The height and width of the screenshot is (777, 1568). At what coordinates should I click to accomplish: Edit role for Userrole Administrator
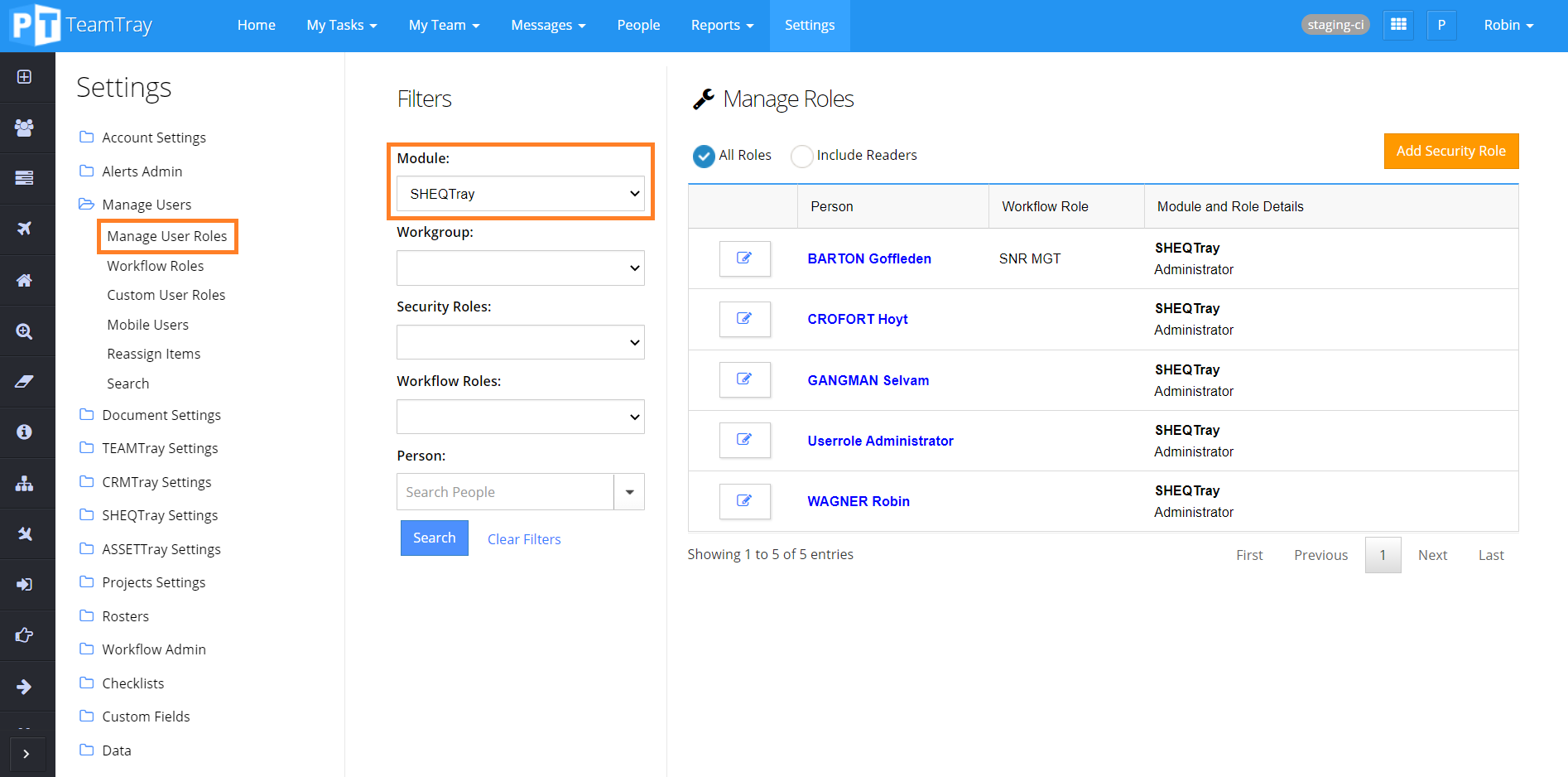(745, 440)
